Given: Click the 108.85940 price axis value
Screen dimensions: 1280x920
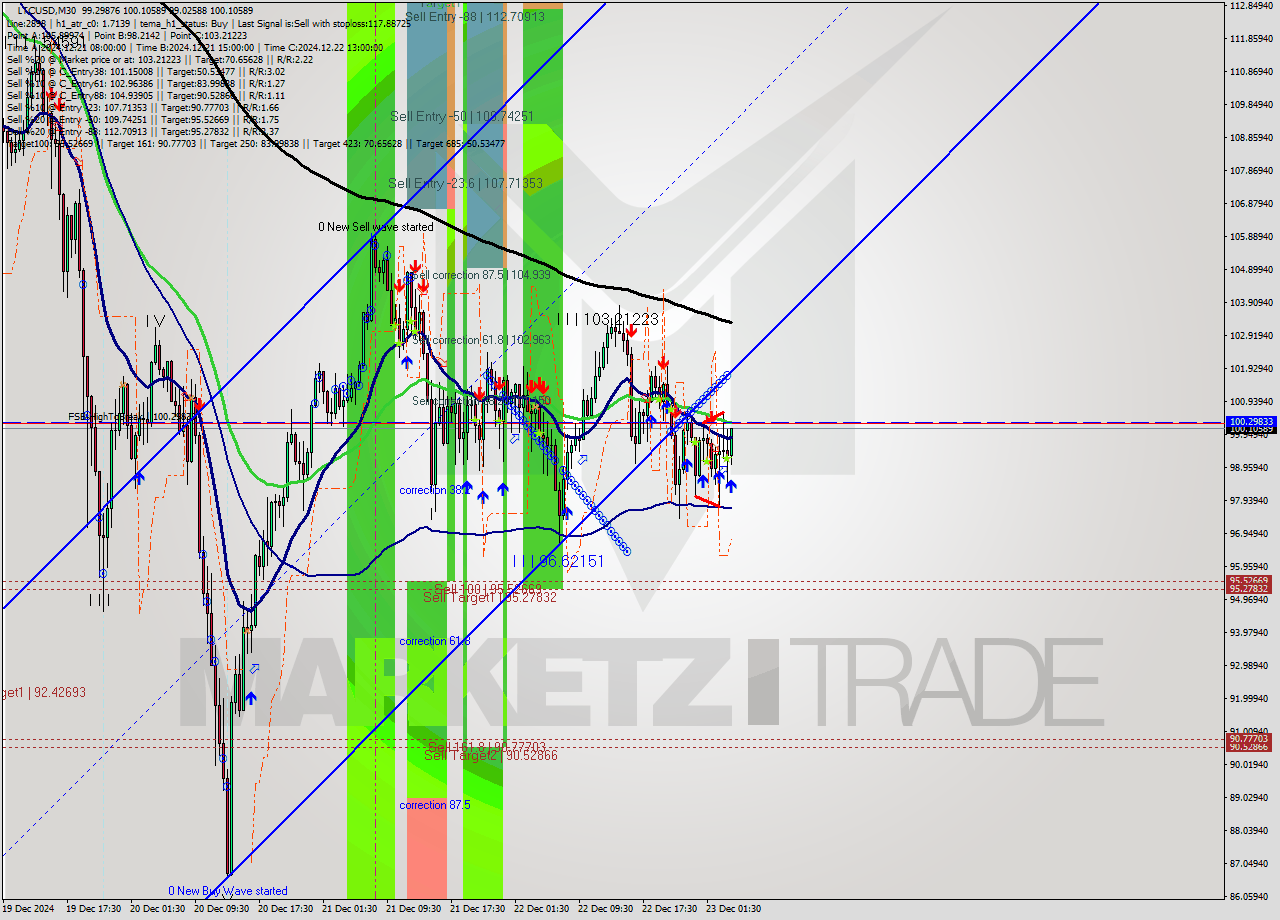Looking at the screenshot, I should click(x=1251, y=137).
